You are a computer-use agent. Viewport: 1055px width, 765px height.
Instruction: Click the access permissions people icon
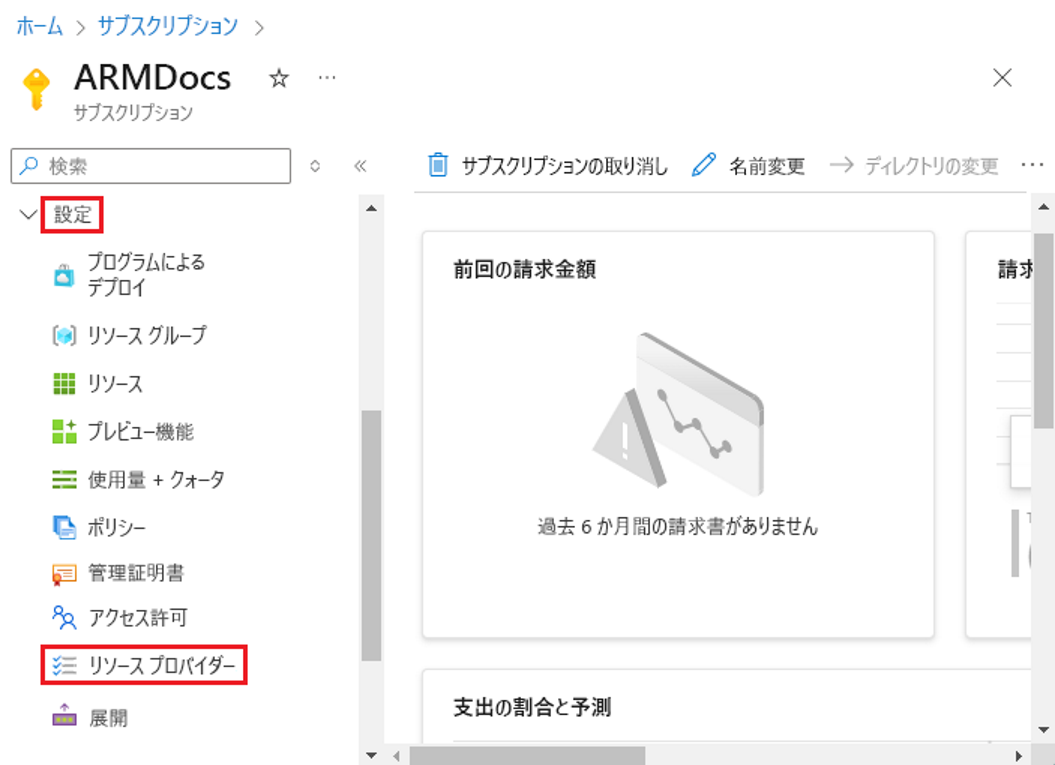tap(65, 618)
